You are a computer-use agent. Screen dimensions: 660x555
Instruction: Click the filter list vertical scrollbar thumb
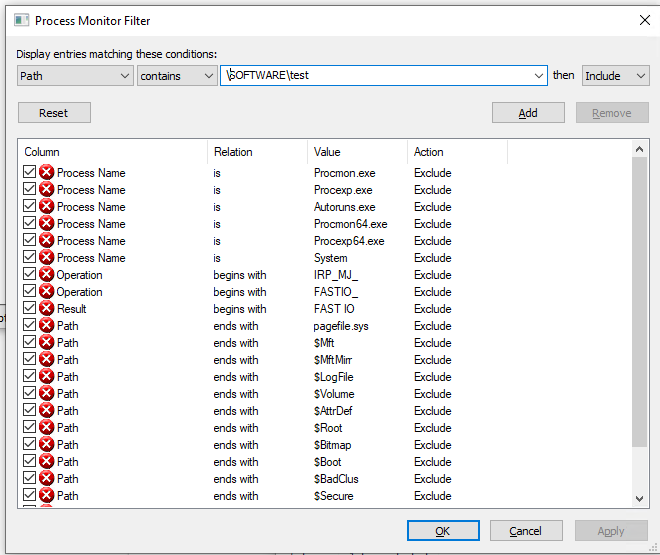pos(639,302)
